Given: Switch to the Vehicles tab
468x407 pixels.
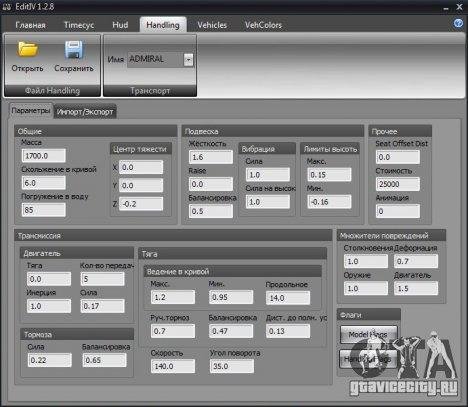Looking at the screenshot, I should (212, 25).
